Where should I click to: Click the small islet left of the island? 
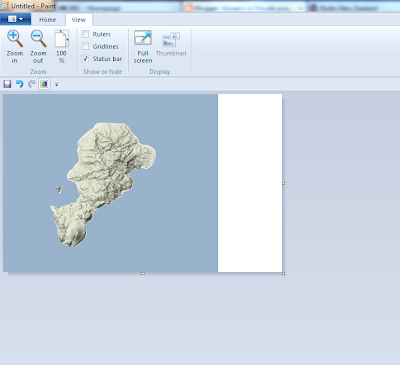click(x=58, y=190)
